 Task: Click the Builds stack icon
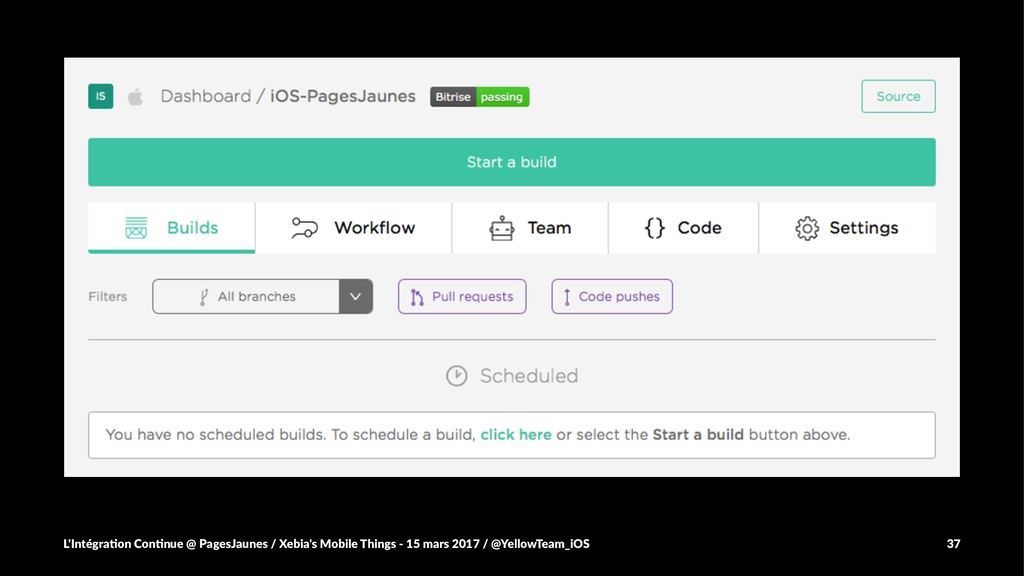(x=136, y=228)
